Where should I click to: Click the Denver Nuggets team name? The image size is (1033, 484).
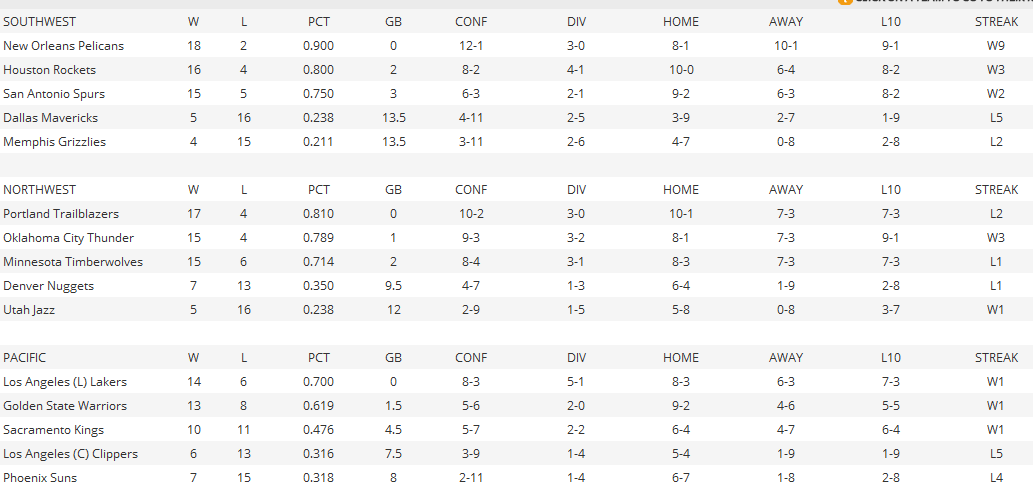point(48,286)
